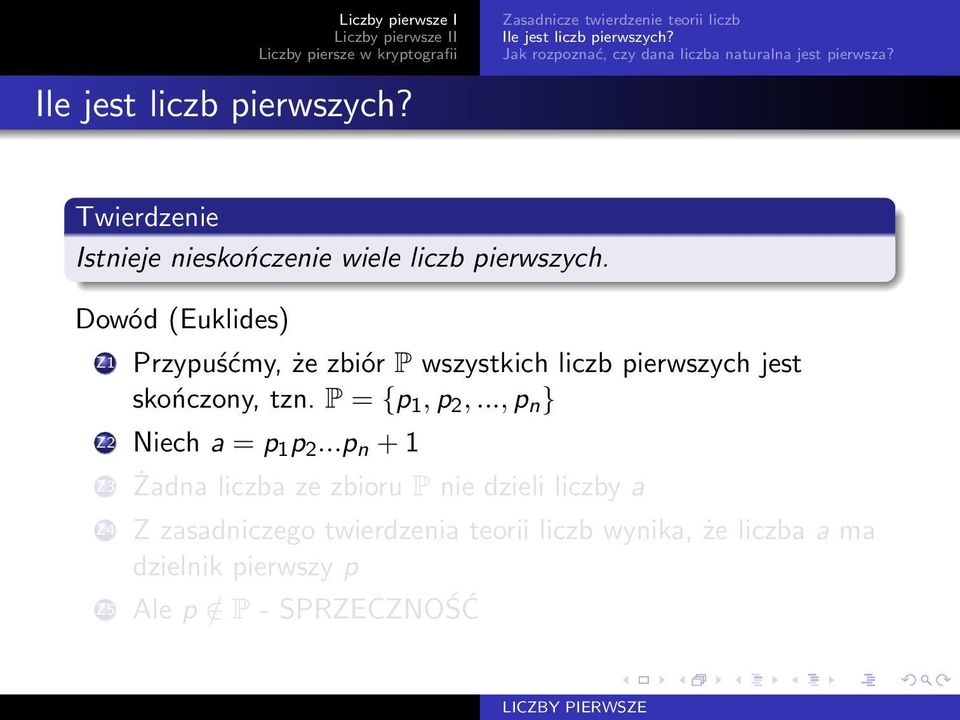Image resolution: width=960 pixels, height=720 pixels.
Task: Go to previous slide using left arrow
Action: [626, 680]
